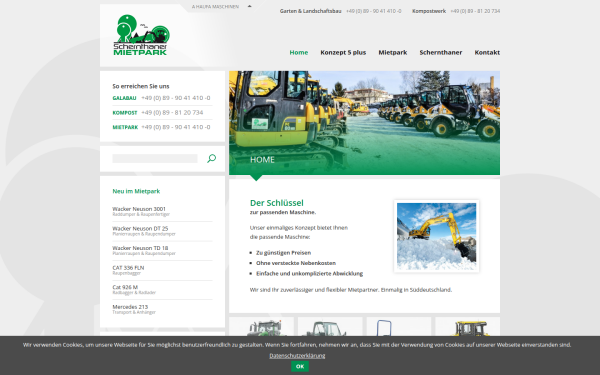Open the excavator-in-snow thumbnail image
The width and height of the screenshot is (600, 375).
coord(437,236)
